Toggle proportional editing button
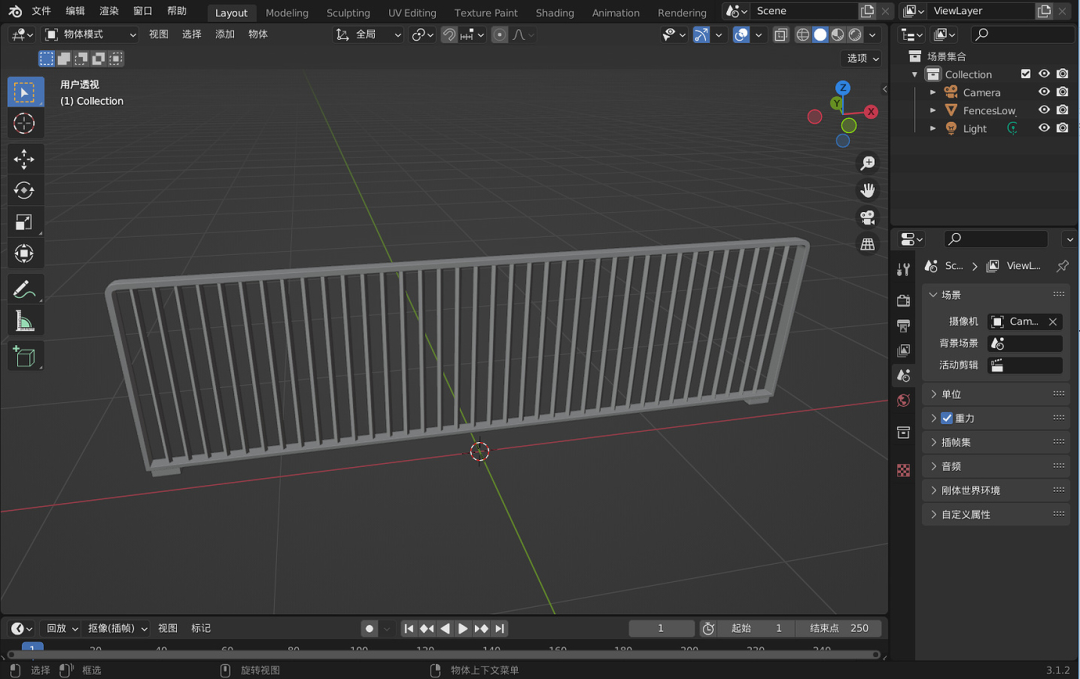1080x679 pixels. click(500, 34)
